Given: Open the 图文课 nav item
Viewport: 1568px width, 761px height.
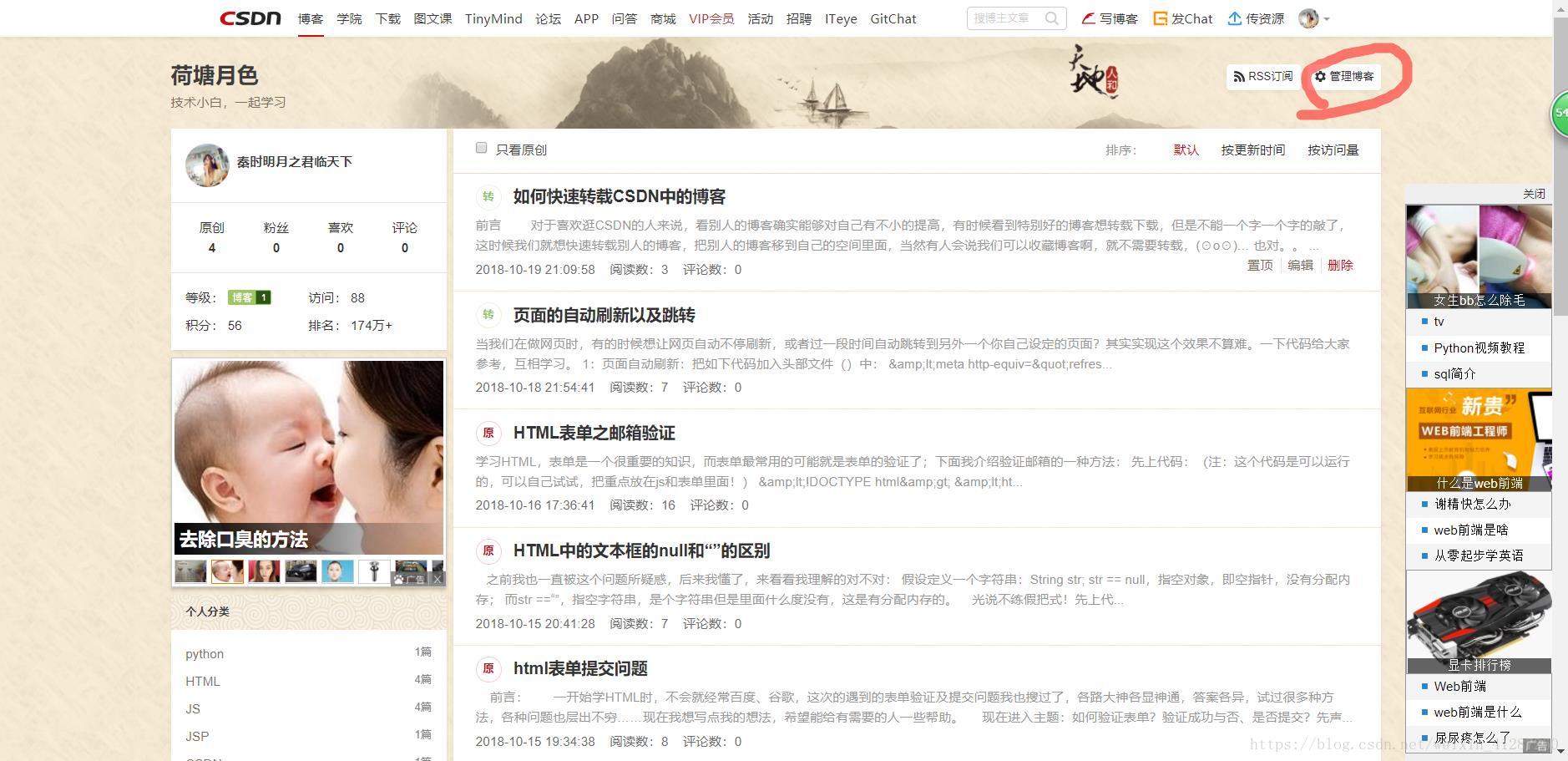Looking at the screenshot, I should [432, 18].
